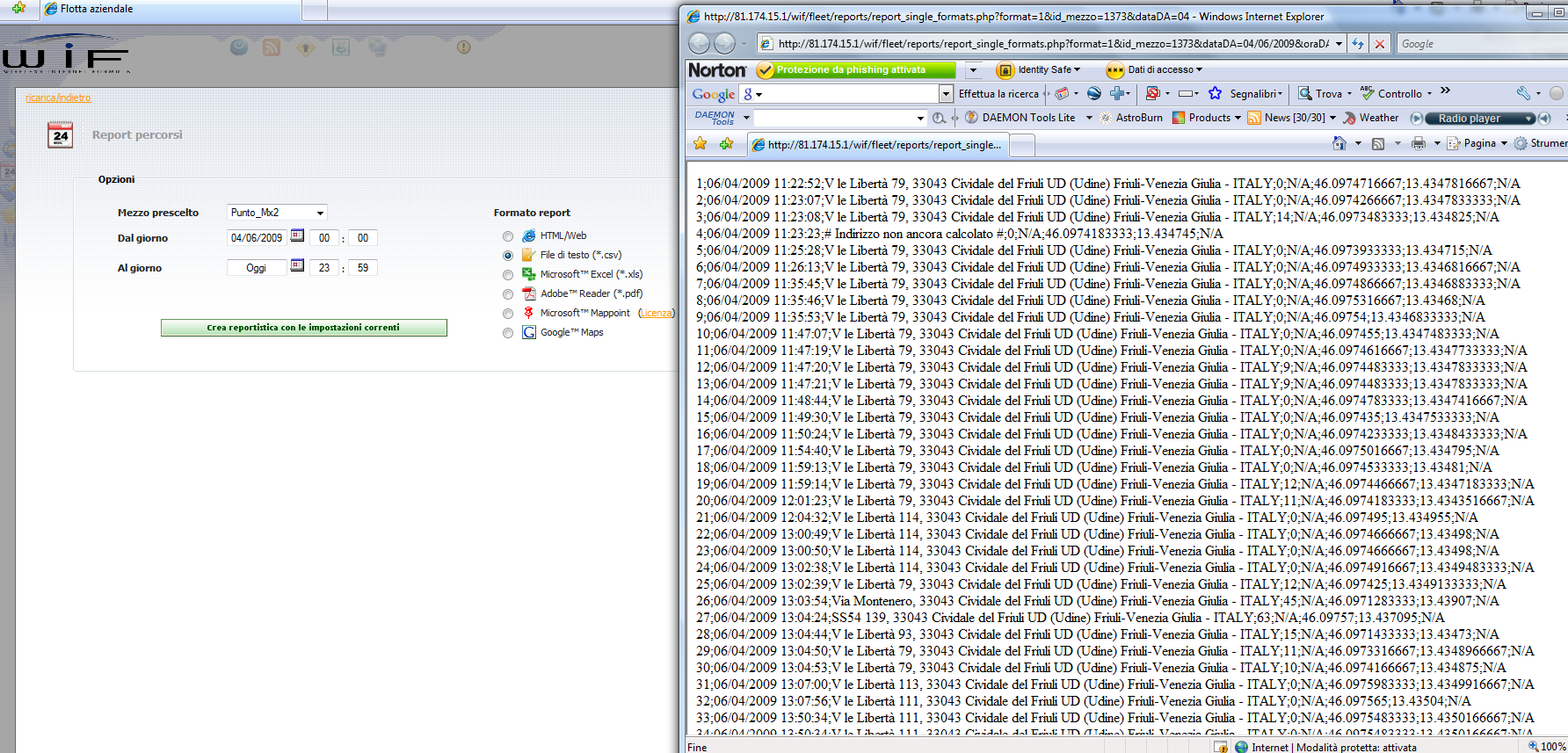Click the Google toolbar popup blocker icon

(1152, 93)
